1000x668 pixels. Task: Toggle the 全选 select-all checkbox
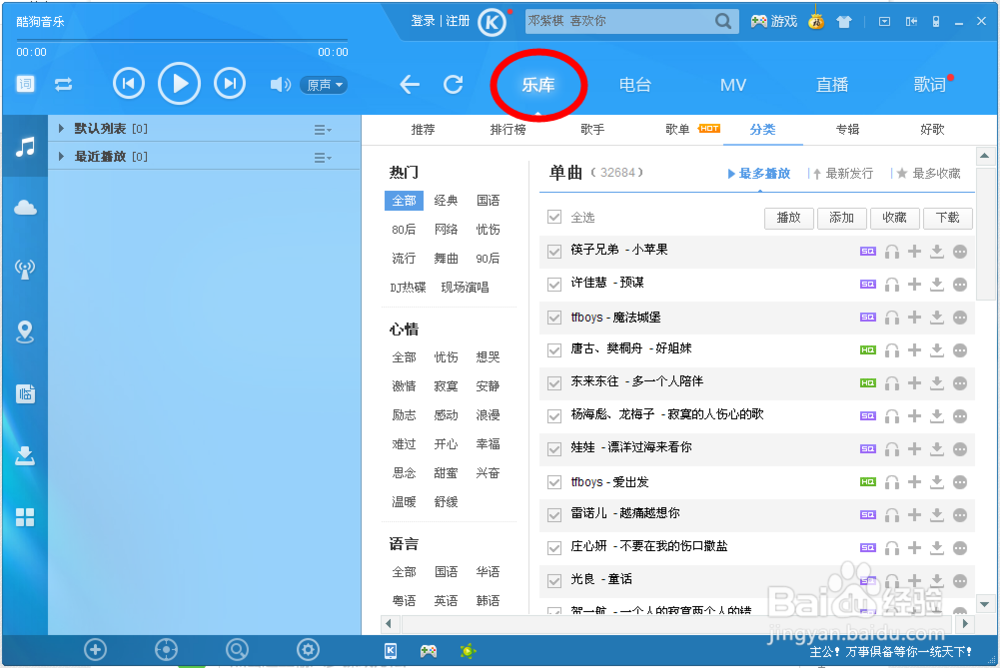[x=554, y=218]
